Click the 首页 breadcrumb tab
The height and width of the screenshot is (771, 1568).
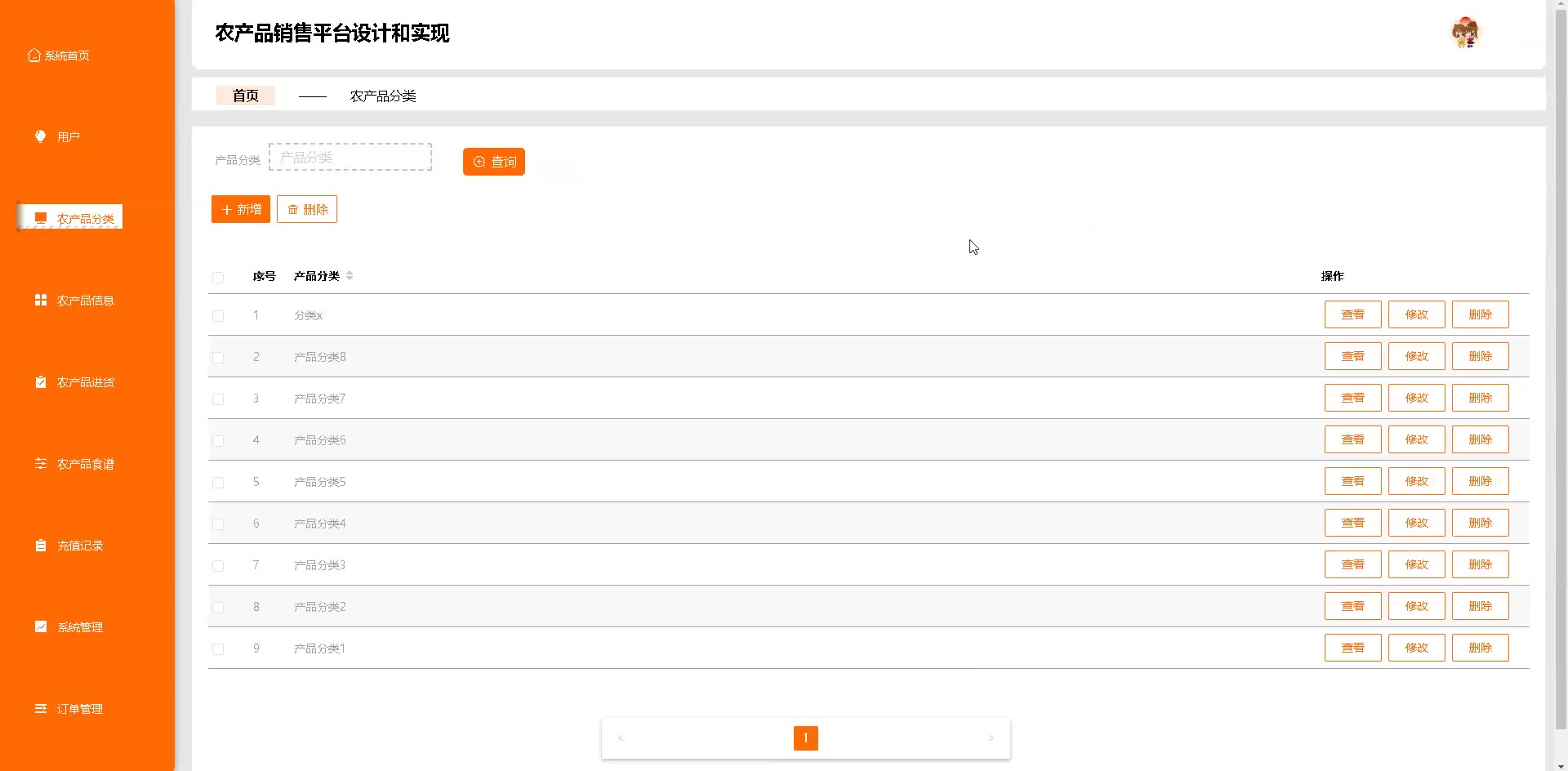coord(245,96)
